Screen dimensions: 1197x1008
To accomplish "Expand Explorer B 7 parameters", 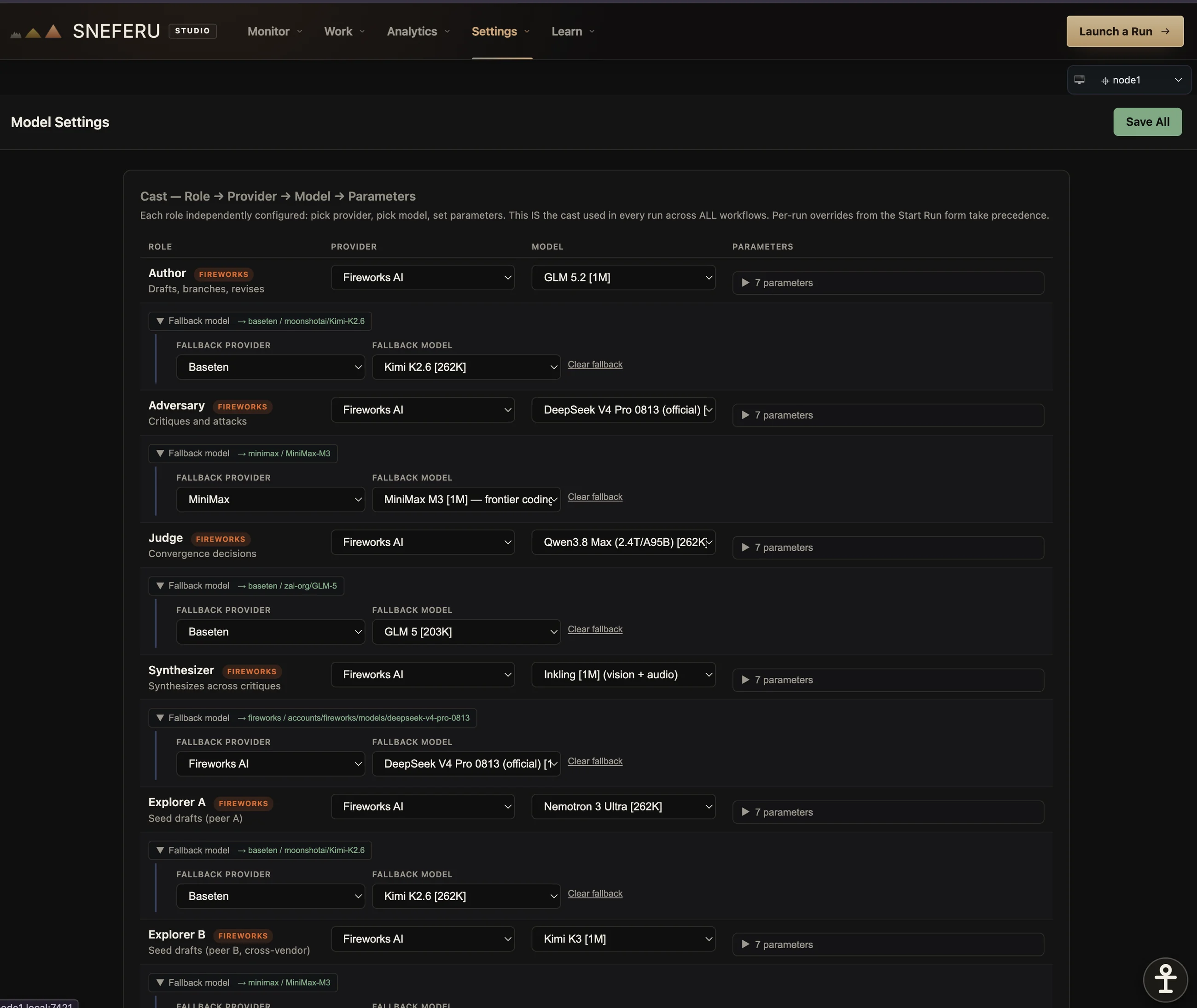I will click(888, 944).
